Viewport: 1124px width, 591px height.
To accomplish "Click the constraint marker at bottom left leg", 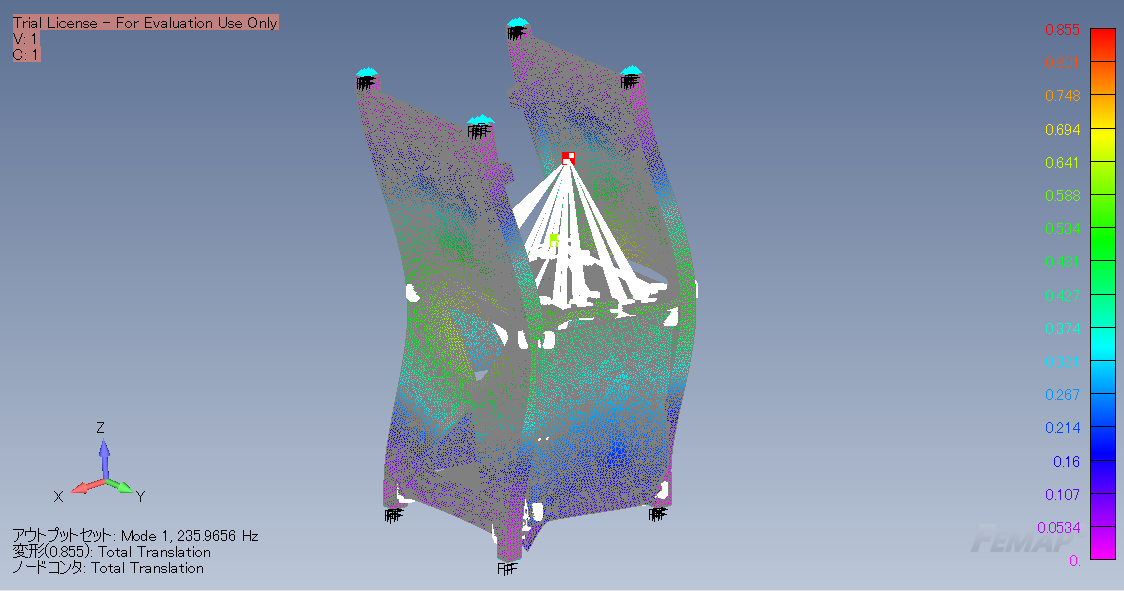I will tap(392, 515).
